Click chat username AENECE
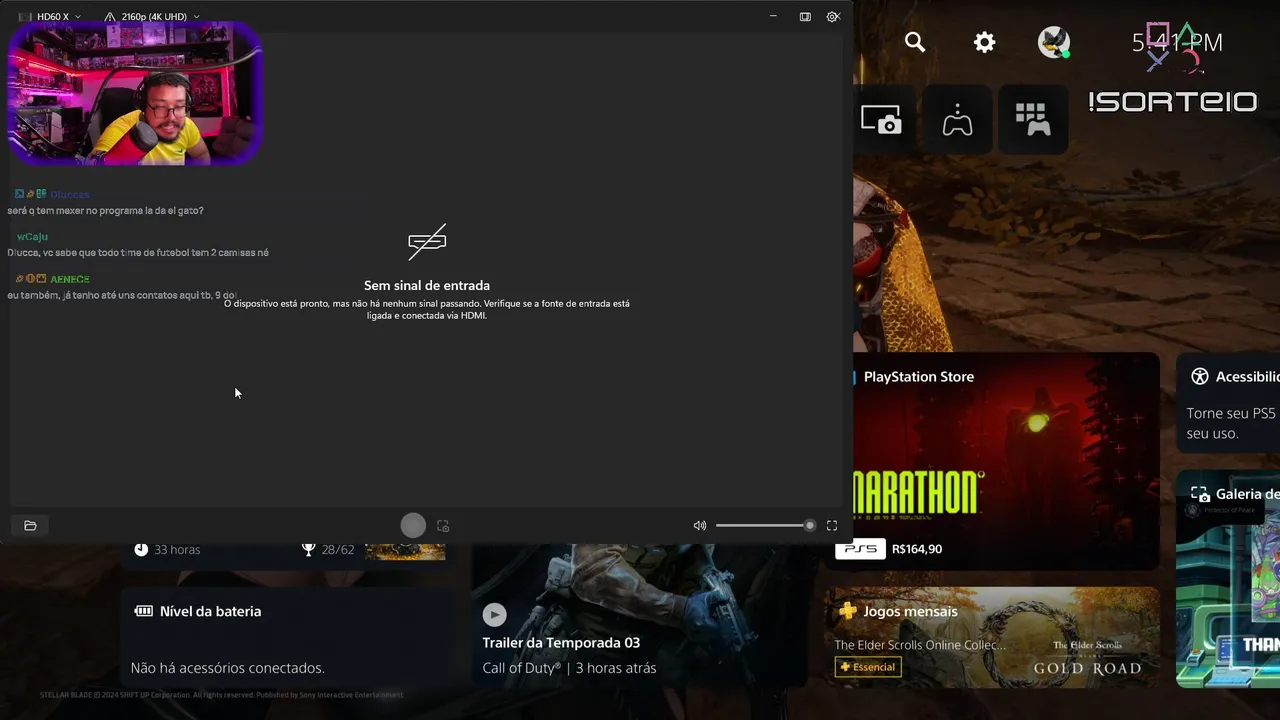Viewport: 1280px width, 720px height. [x=70, y=279]
